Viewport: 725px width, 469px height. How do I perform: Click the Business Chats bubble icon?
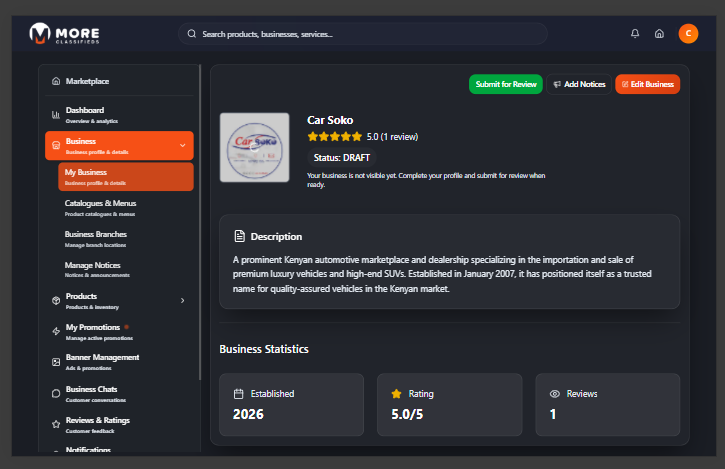[x=55, y=393]
